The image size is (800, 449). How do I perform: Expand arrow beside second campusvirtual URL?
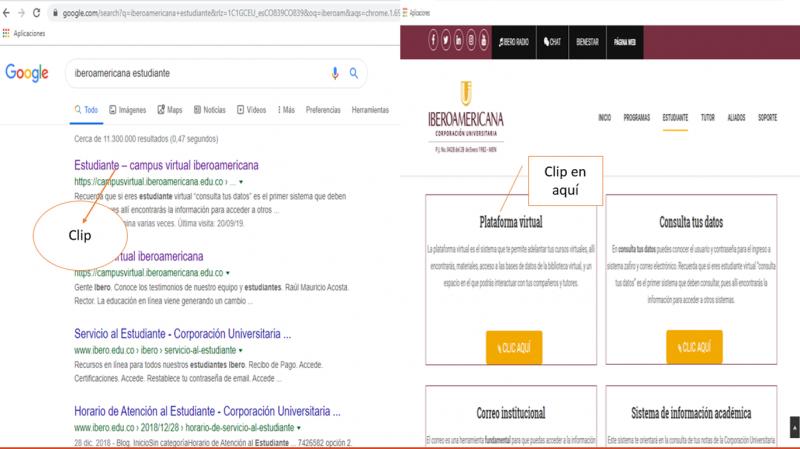(x=228, y=273)
